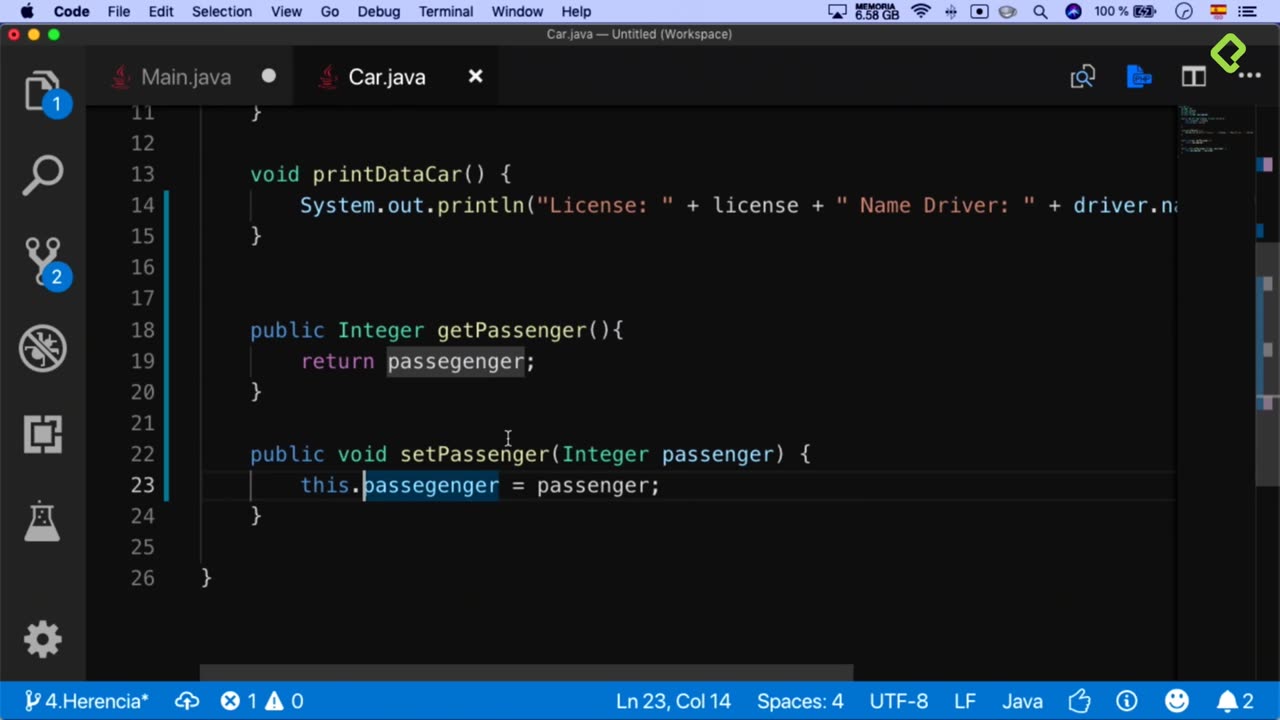Open the Notification Center list icon
The height and width of the screenshot is (720, 1280).
pos(1247,11)
